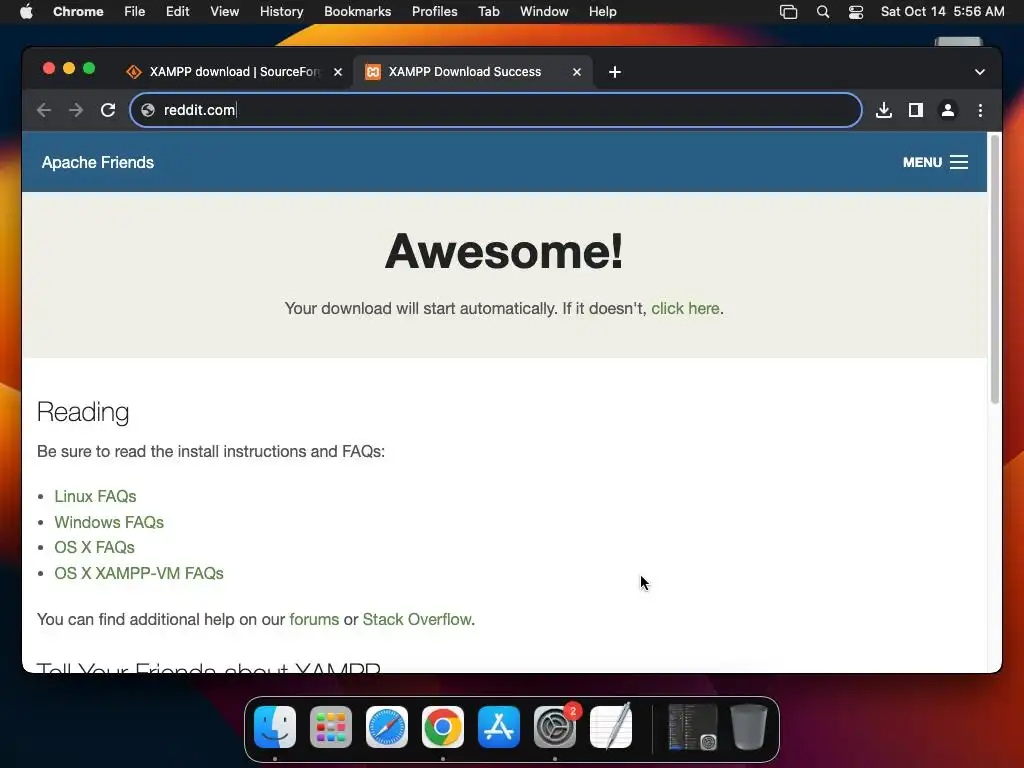
Task: Click the 'Reading' section heading
Action: click(83, 413)
